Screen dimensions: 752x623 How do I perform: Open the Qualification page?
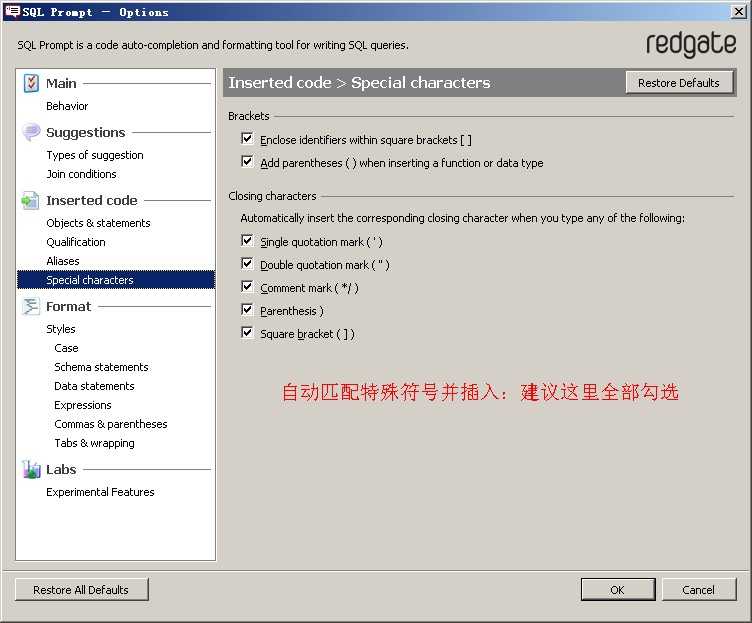click(76, 242)
